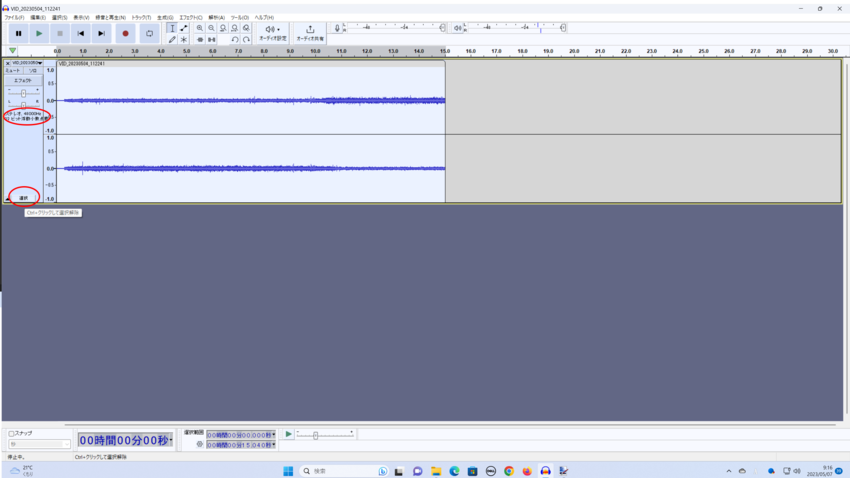
Task: Open the Windows Start button
Action: pyautogui.click(x=288, y=471)
